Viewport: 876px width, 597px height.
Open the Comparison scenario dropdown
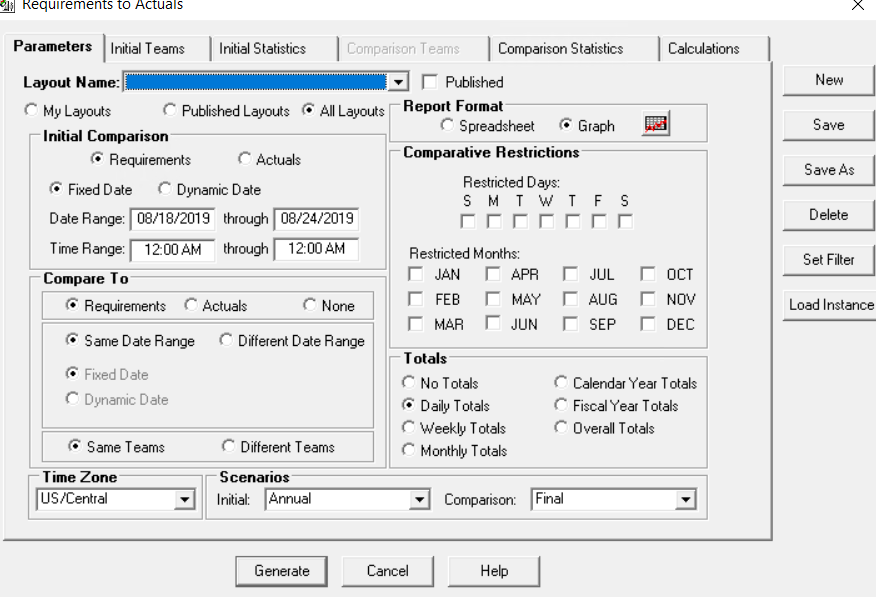[x=685, y=499]
